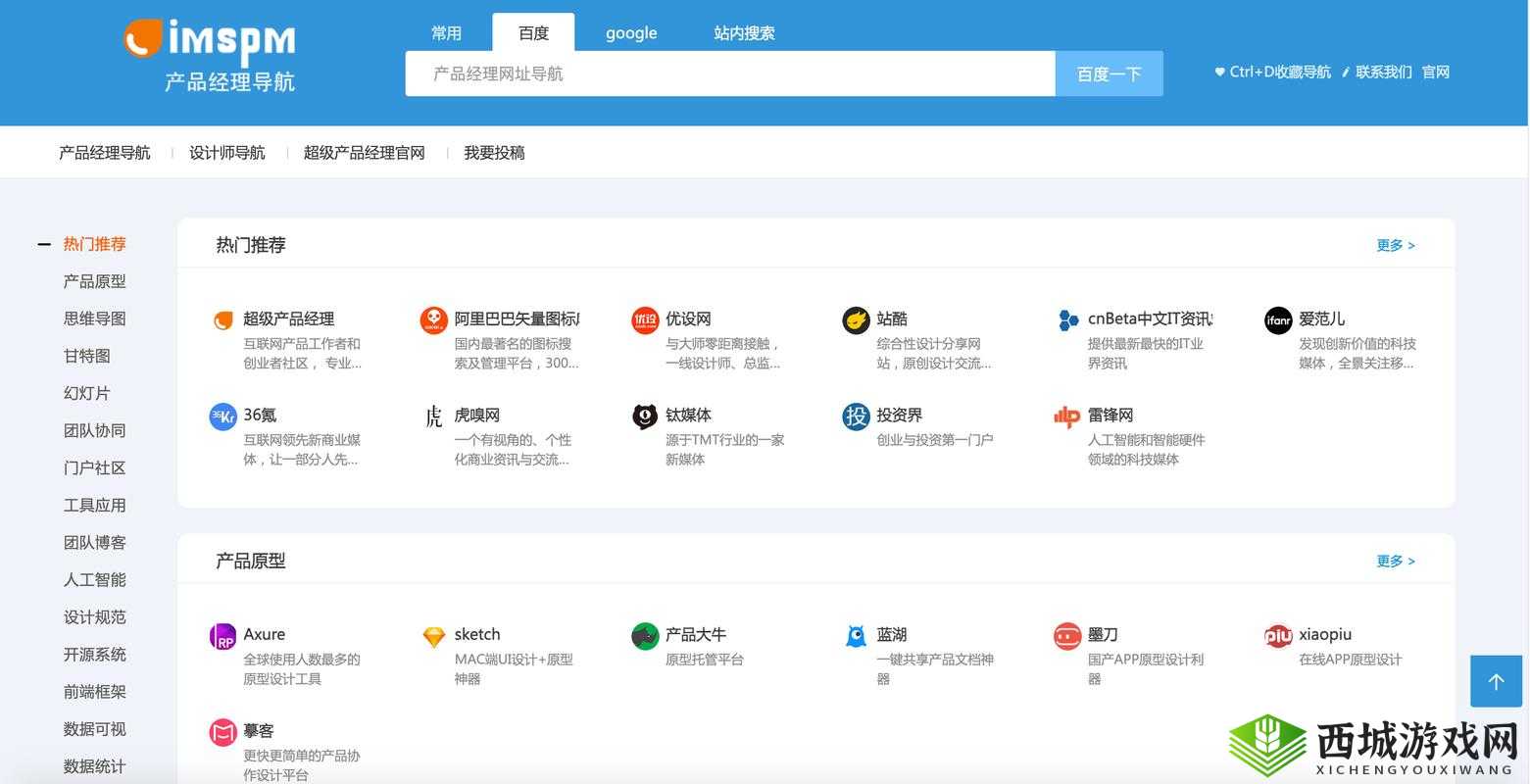The width and height of the screenshot is (1530, 784).
Task: Click the 钛媒体 site icon
Action: [645, 416]
